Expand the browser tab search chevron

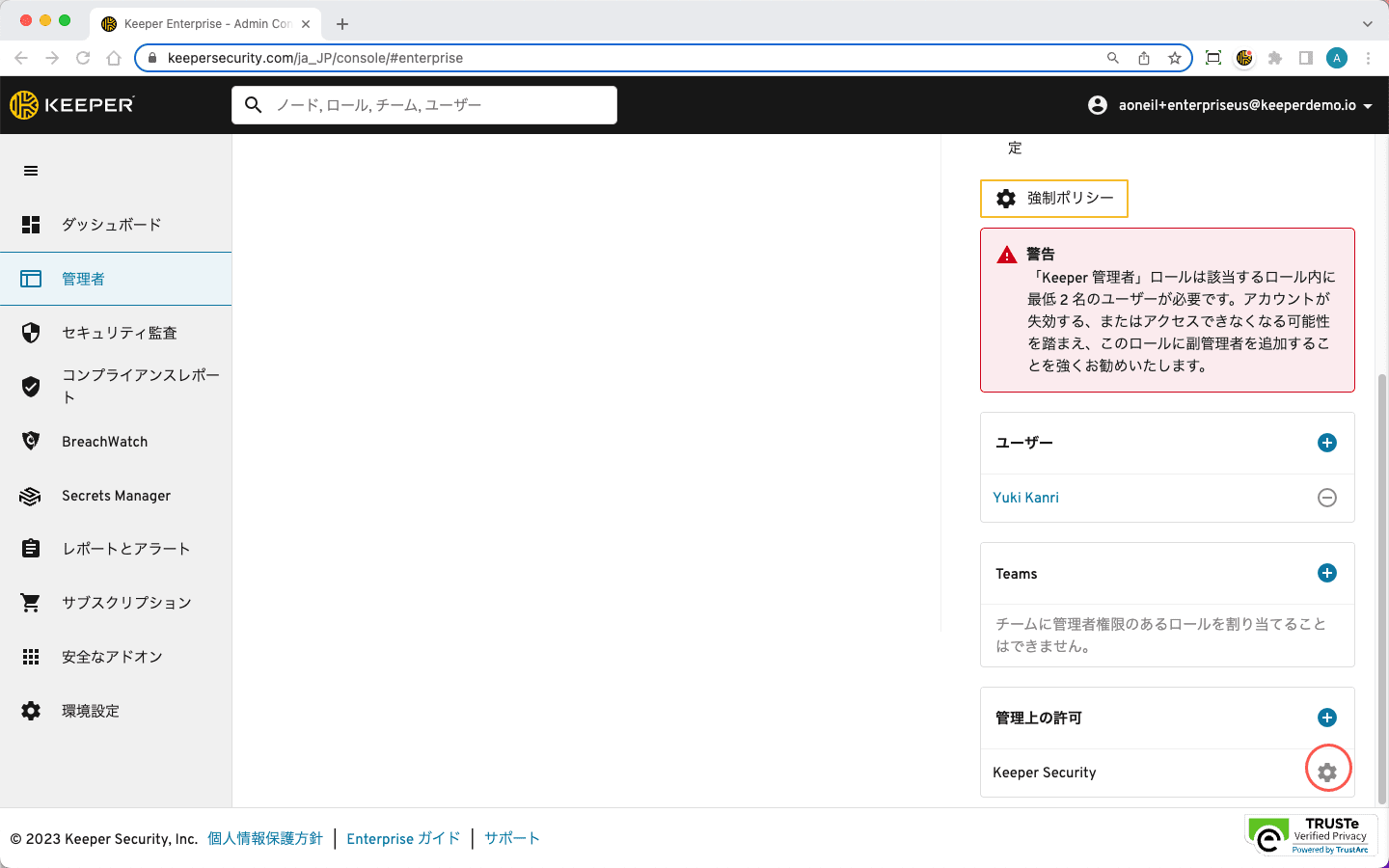click(x=1367, y=24)
